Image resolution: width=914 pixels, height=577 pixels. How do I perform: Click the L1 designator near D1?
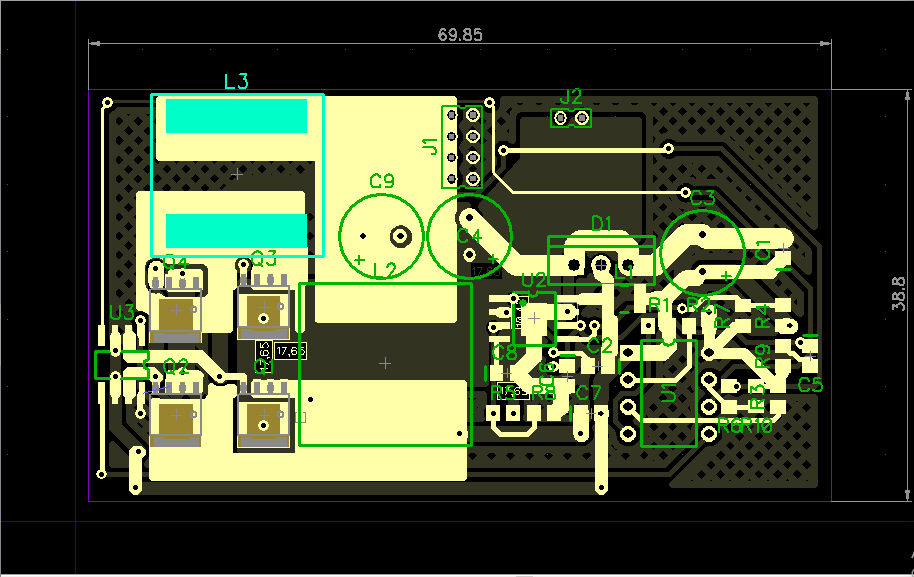pyautogui.click(x=624, y=271)
